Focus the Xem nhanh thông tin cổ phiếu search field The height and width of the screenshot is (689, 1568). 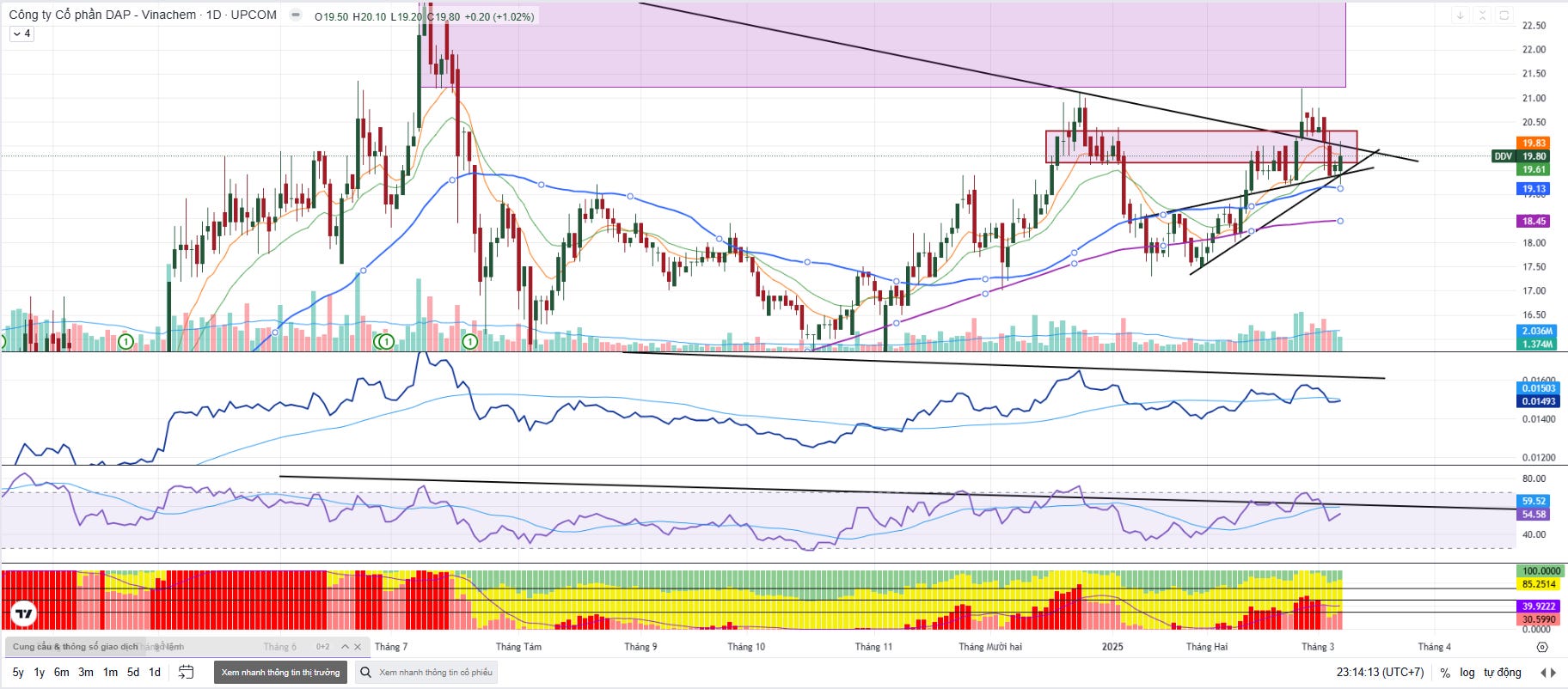pos(436,672)
